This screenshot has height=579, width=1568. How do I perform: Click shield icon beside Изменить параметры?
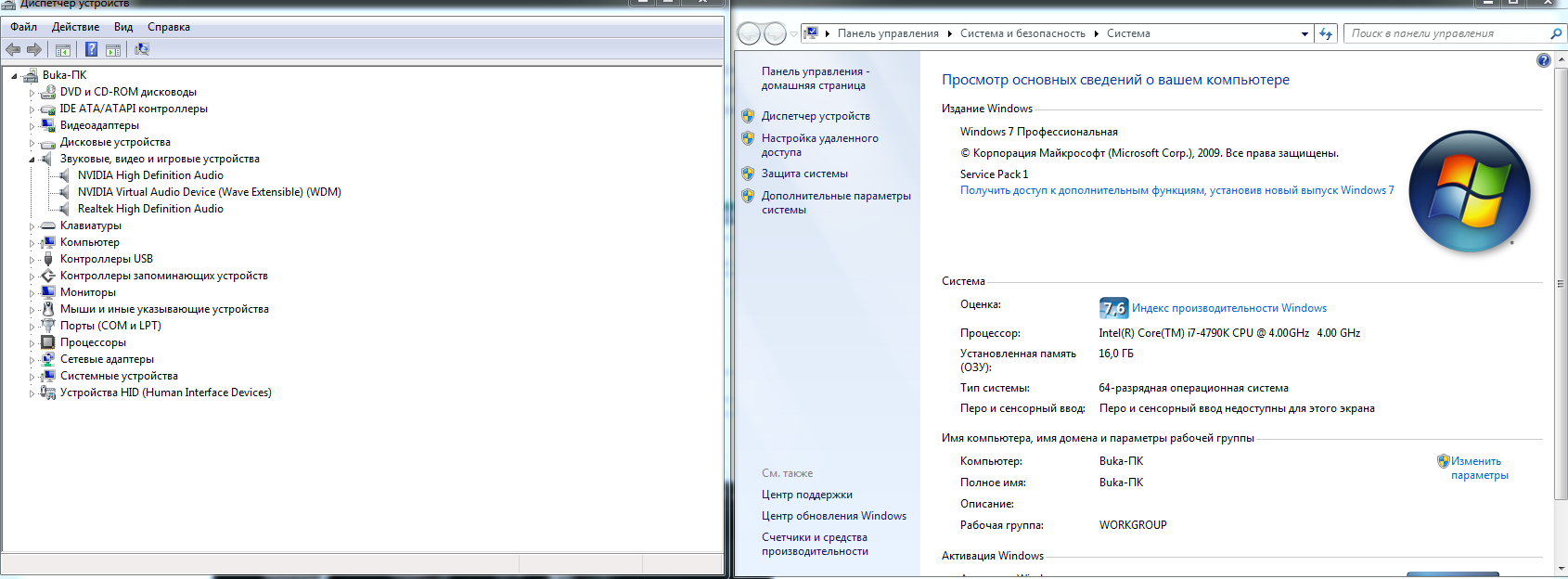[x=1443, y=461]
